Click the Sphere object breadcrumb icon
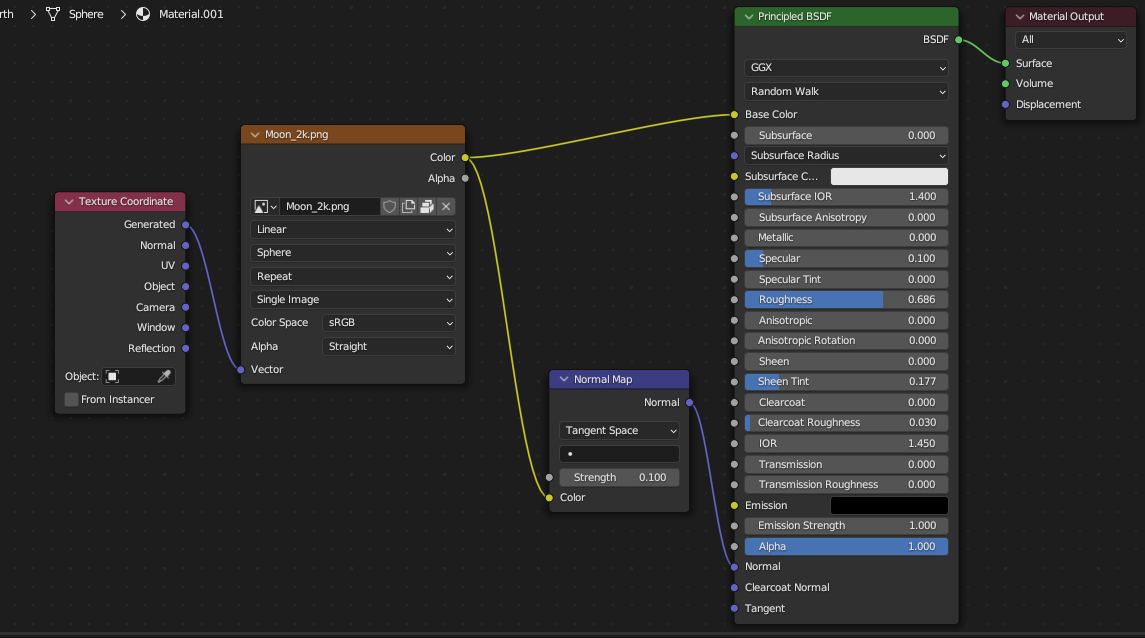Screen dimensions: 1145x638 53,14
